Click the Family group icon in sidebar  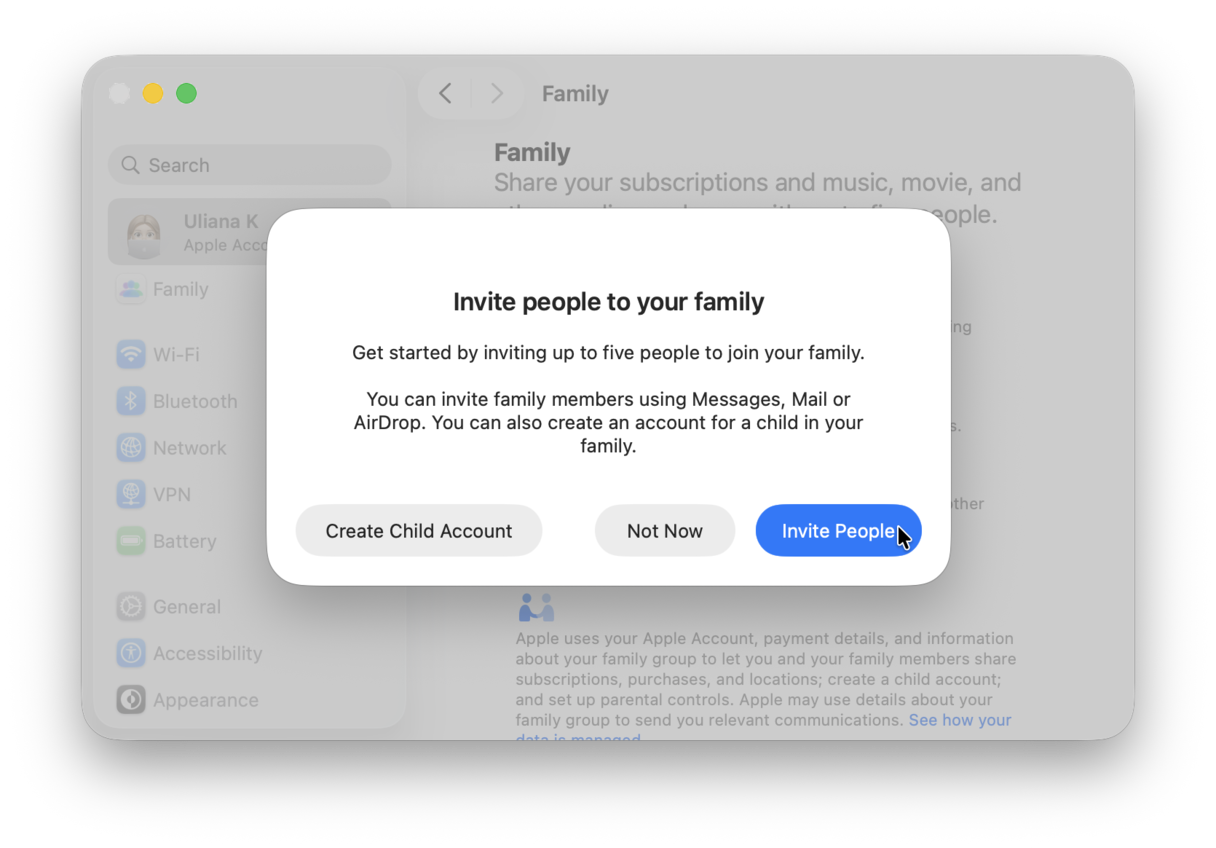[131, 289]
